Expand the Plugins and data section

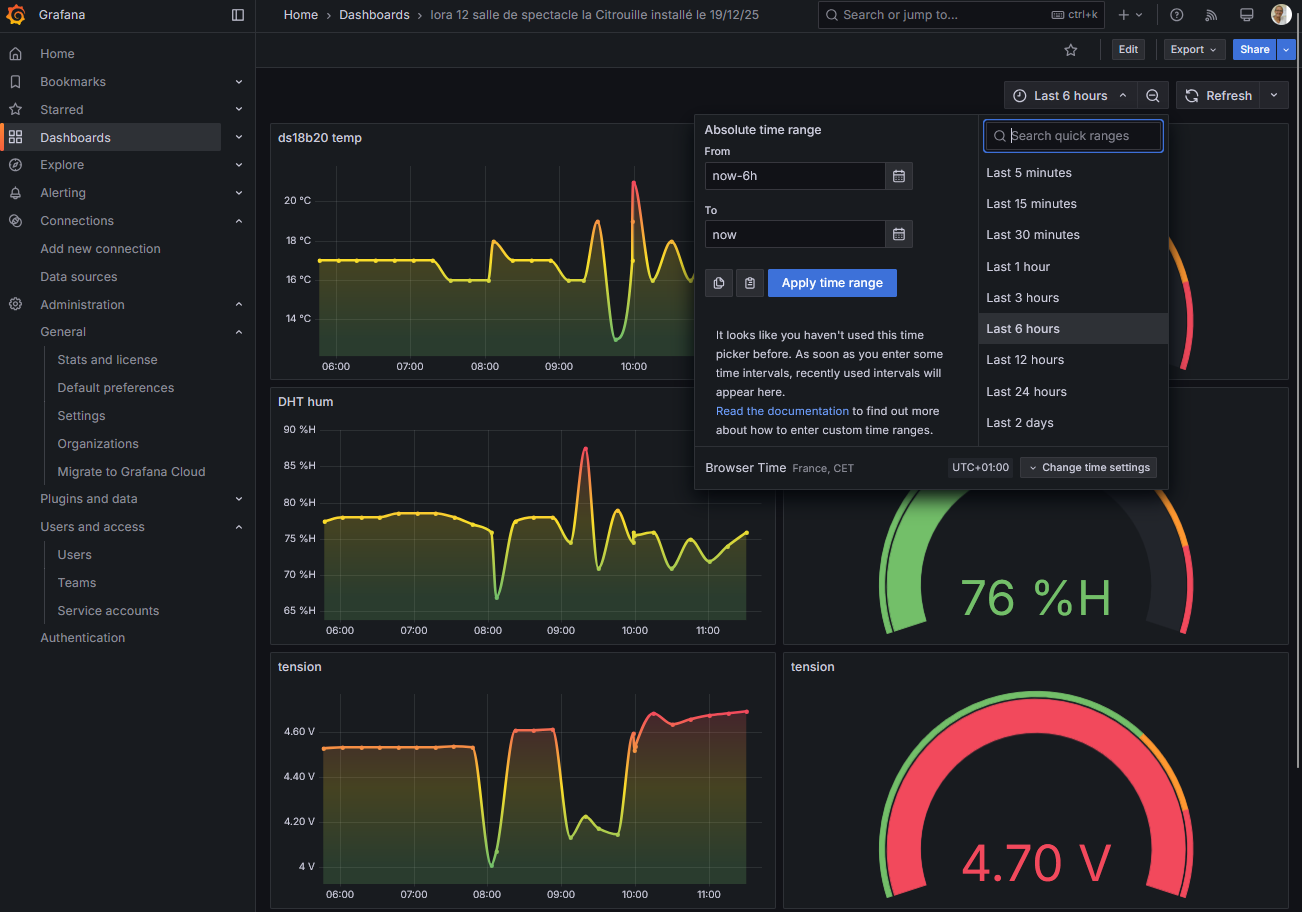tap(239, 499)
